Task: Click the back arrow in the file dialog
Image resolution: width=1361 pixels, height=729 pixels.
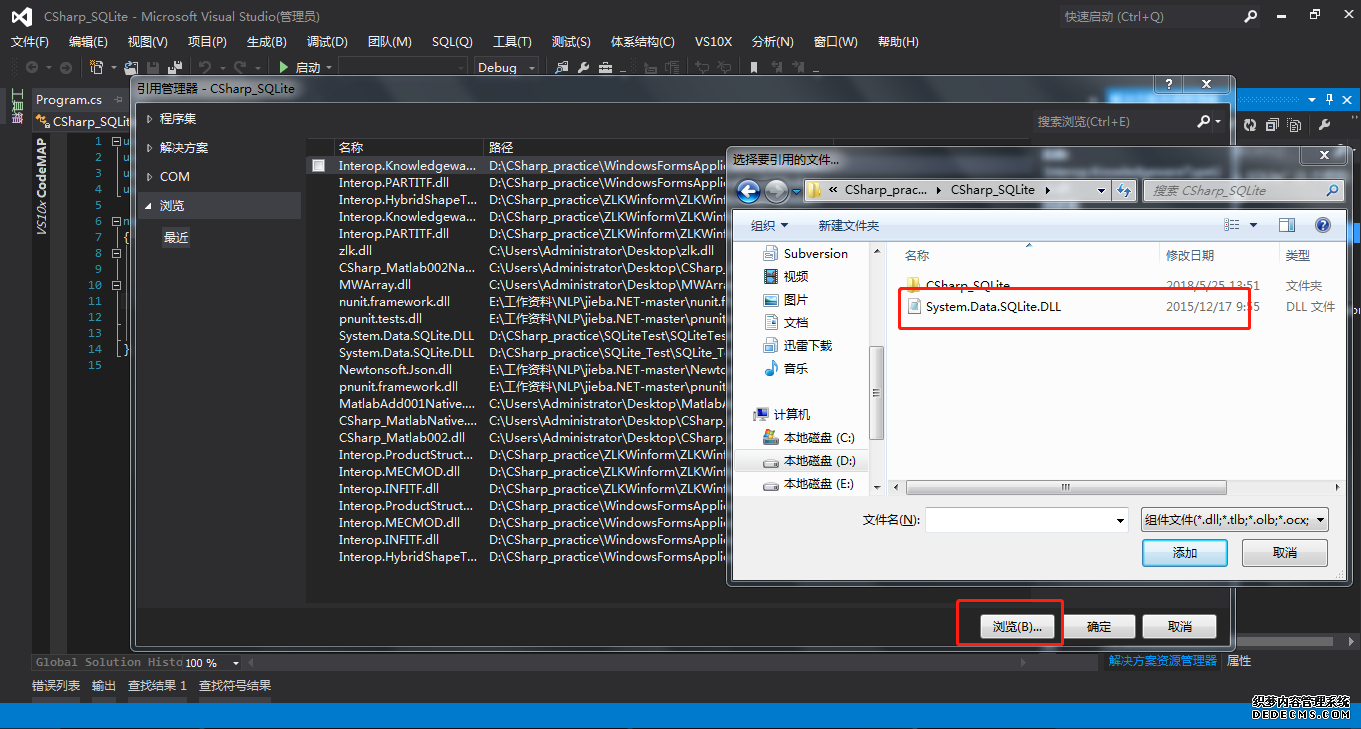Action: (748, 191)
